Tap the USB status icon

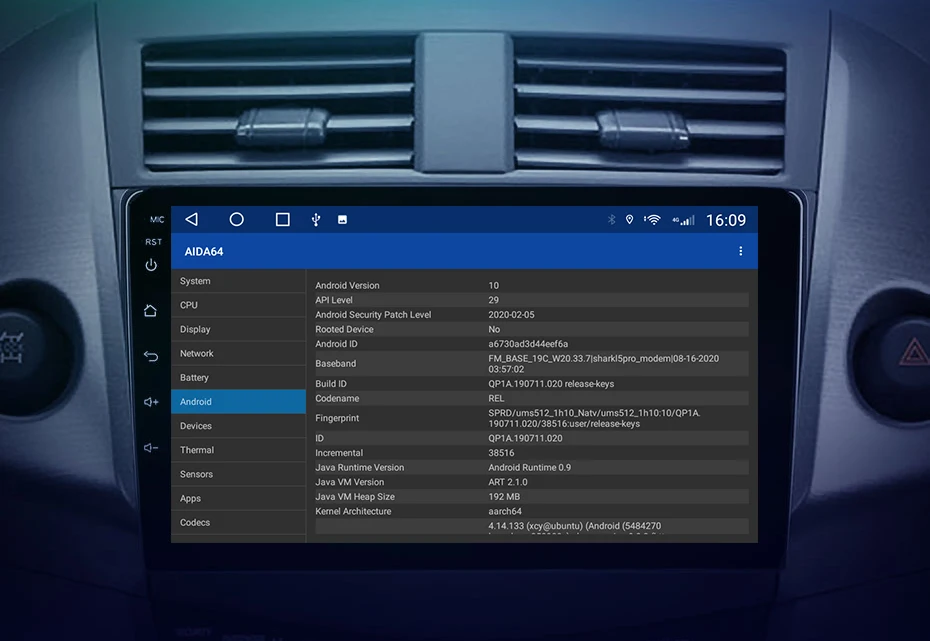pyautogui.click(x=316, y=220)
